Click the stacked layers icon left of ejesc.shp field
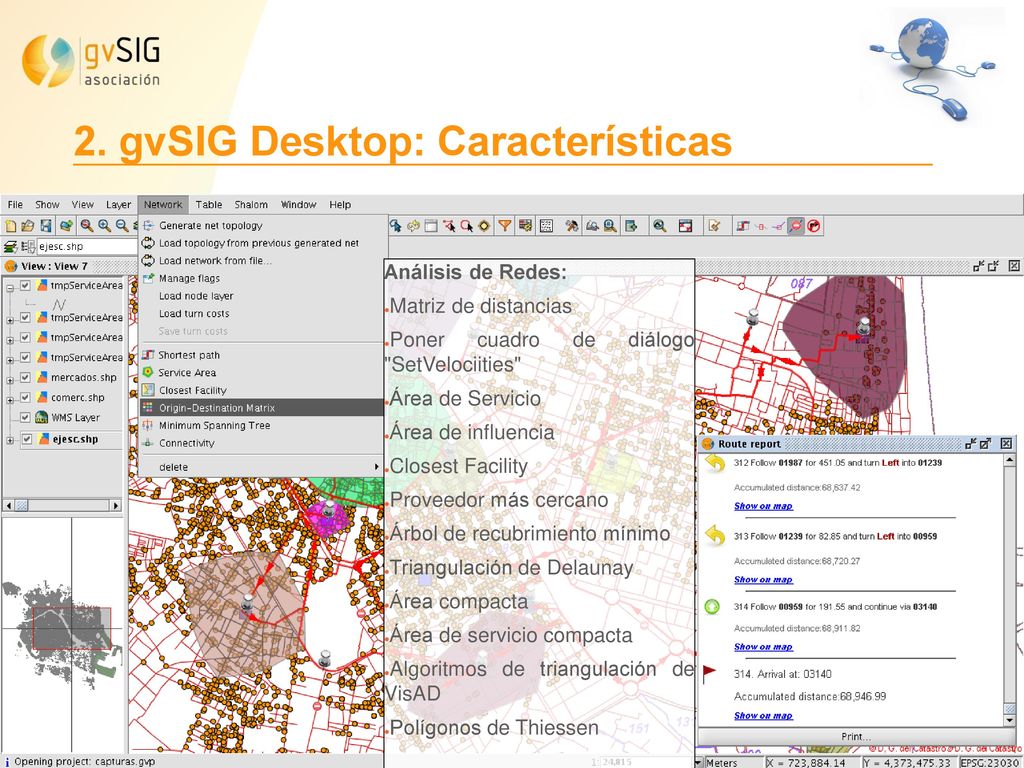This screenshot has height=768, width=1024. [10, 246]
